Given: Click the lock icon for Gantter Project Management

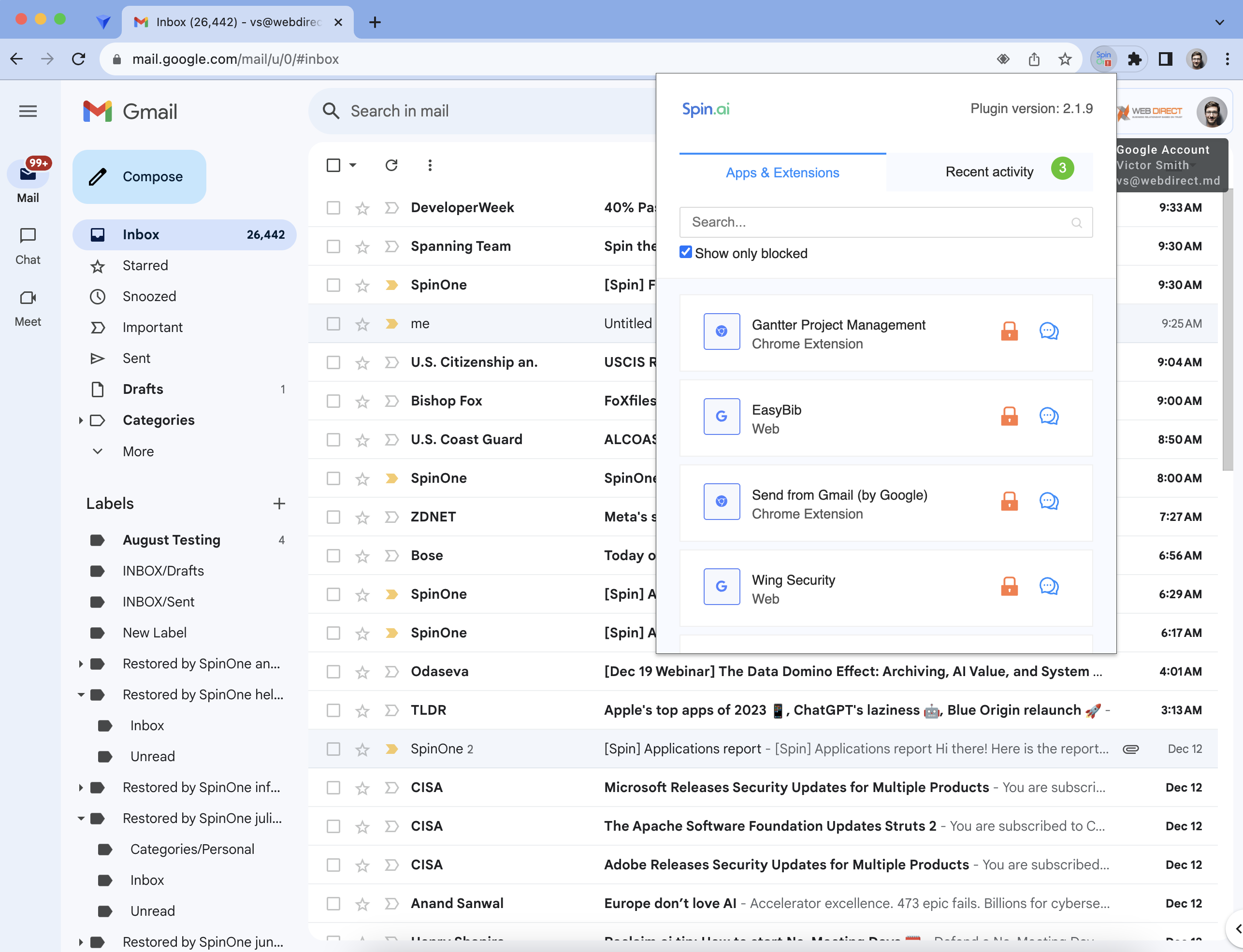Looking at the screenshot, I should [1009, 331].
